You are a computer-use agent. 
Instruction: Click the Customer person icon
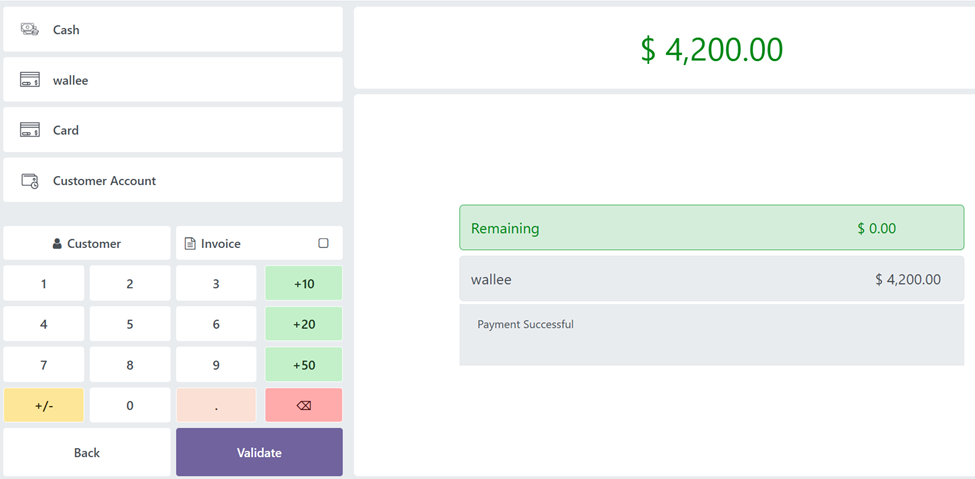pos(57,244)
